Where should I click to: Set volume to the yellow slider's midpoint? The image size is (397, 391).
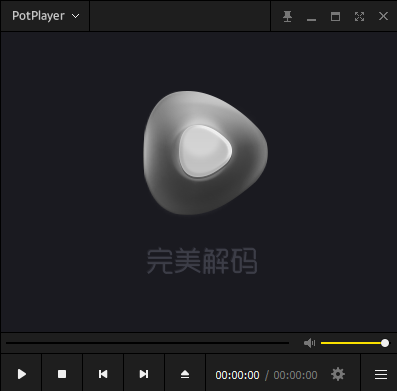pyautogui.click(x=353, y=343)
